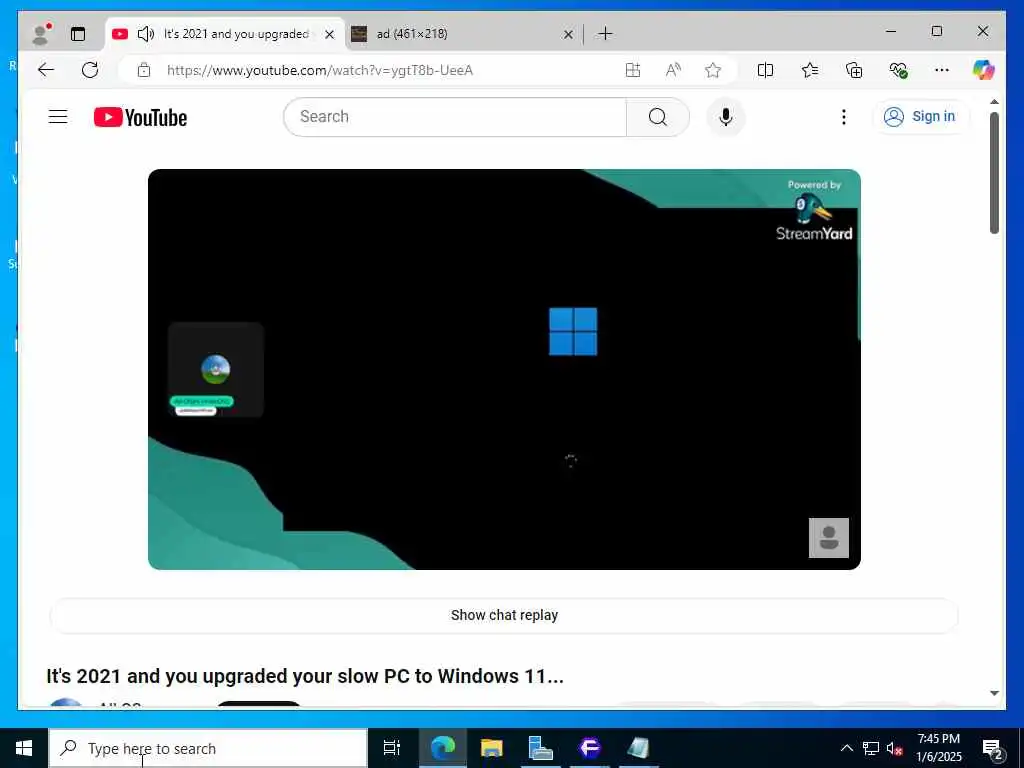This screenshot has height=768, width=1024.
Task: Click the YouTube search magnifier button
Action: pos(658,117)
